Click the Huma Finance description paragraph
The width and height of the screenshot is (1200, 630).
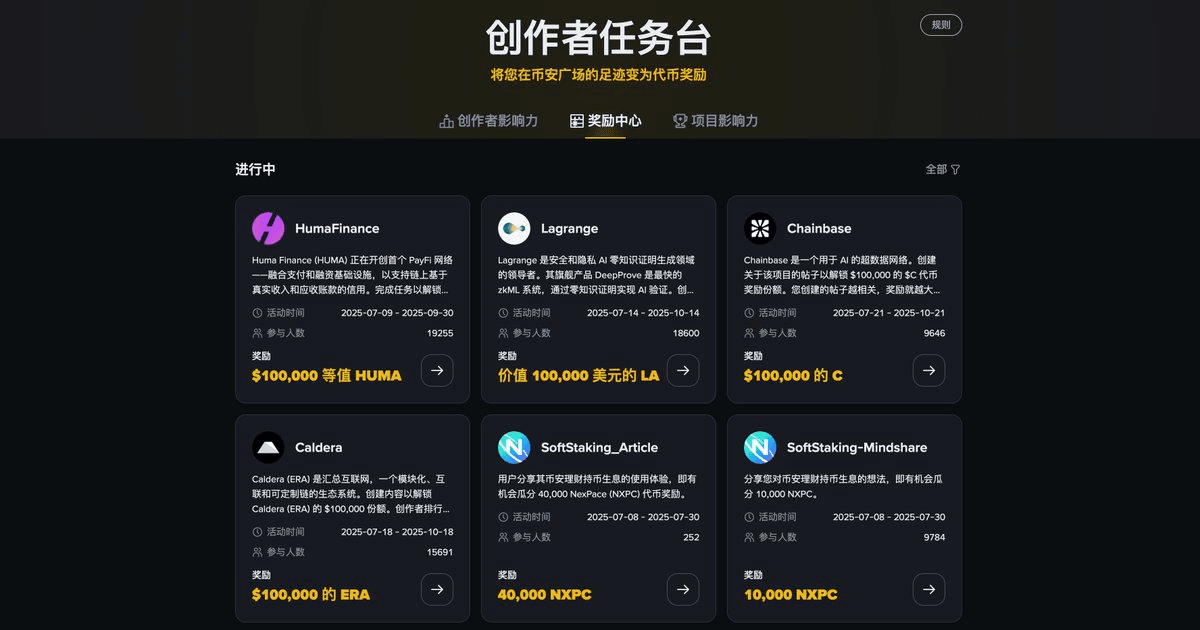[352, 274]
